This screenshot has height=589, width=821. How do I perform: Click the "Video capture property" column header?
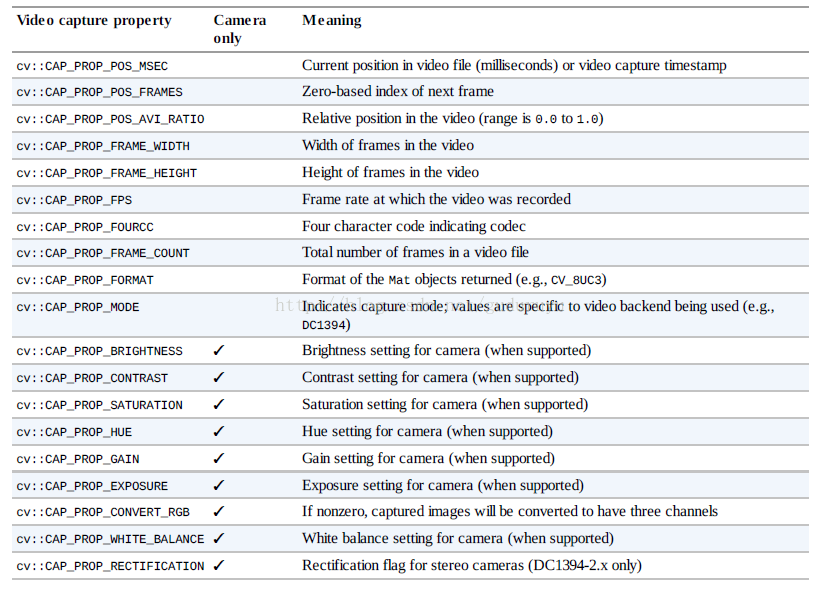[x=94, y=21]
